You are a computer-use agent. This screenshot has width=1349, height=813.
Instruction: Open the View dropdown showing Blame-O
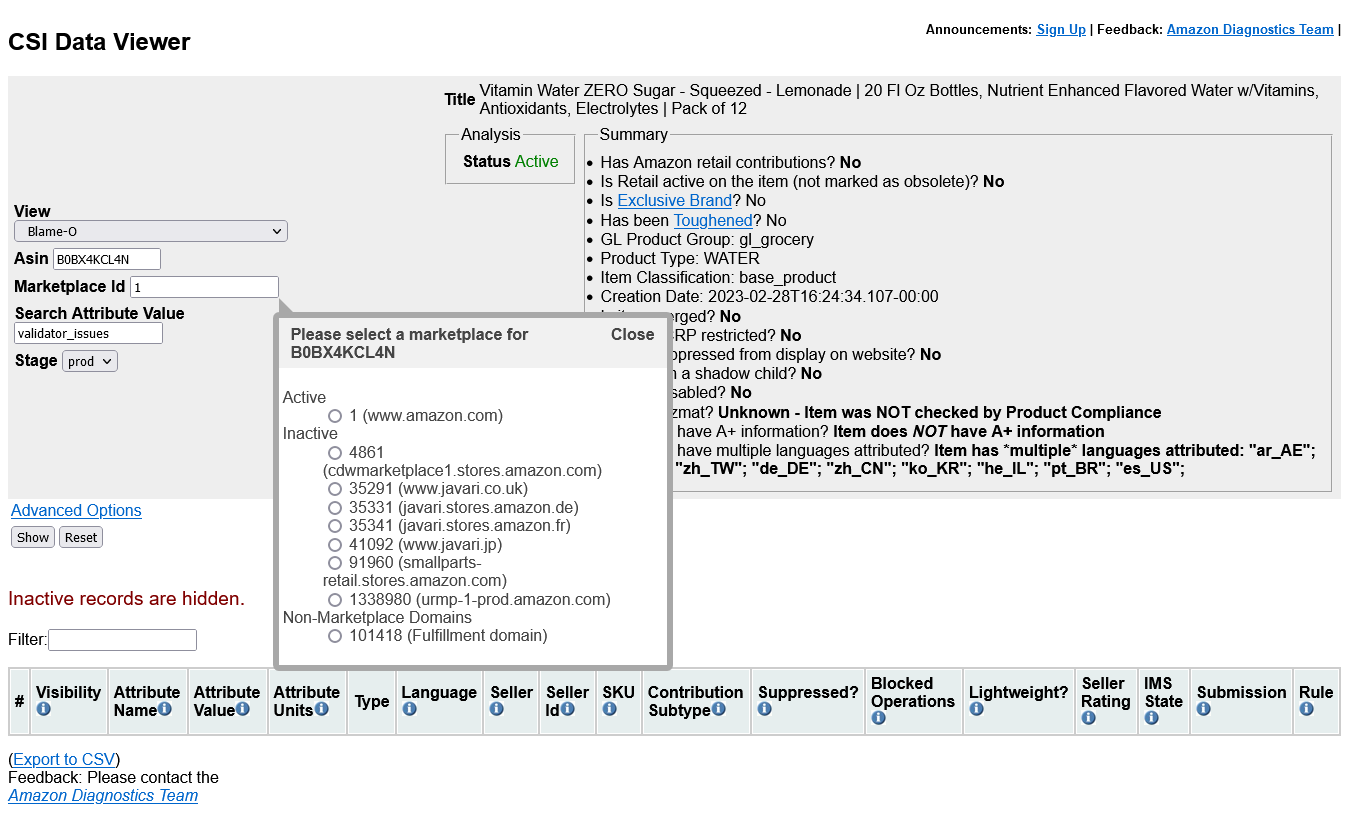(151, 231)
